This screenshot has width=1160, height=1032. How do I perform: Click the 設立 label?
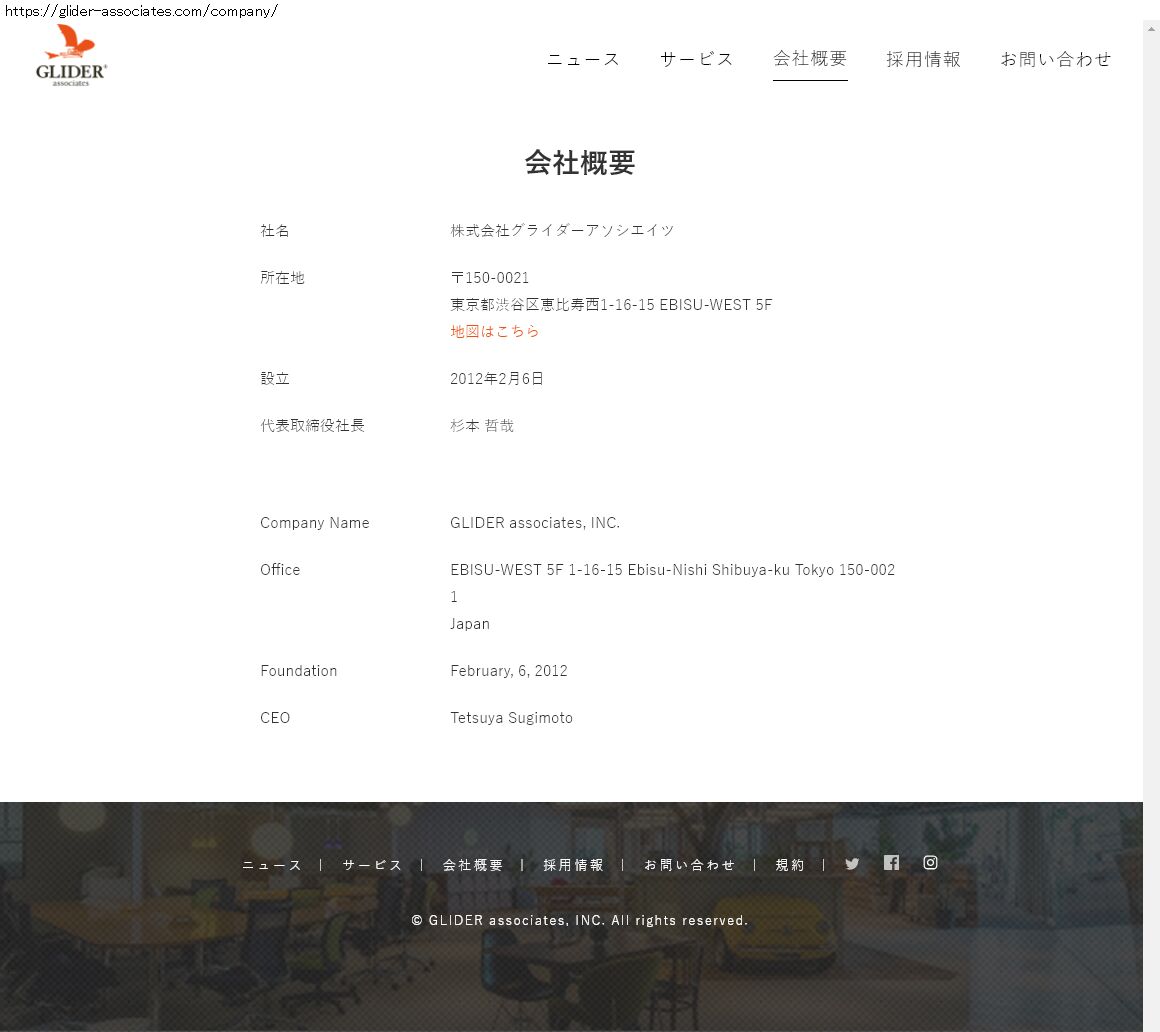click(x=274, y=379)
